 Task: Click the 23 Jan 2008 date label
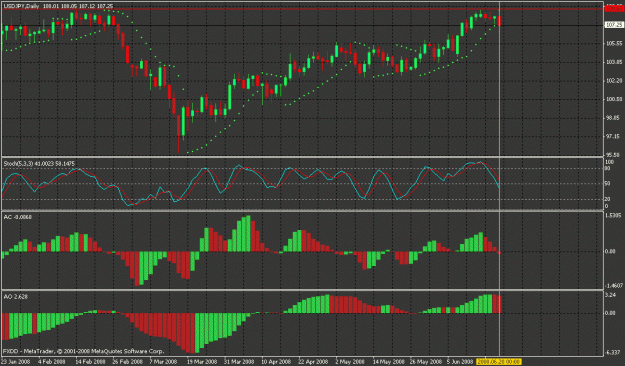pos(16,362)
